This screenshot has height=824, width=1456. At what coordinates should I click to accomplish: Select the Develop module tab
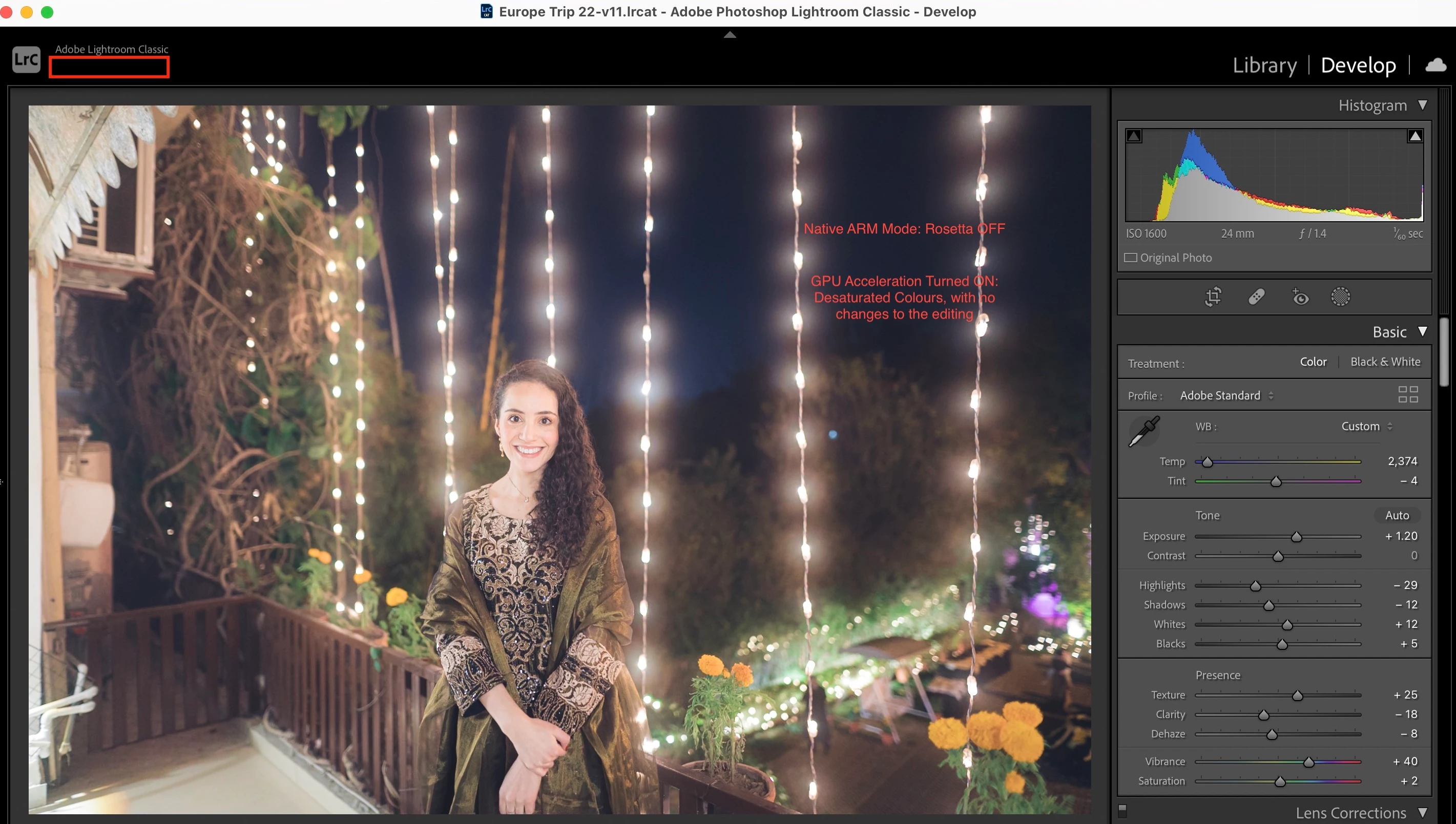point(1358,66)
